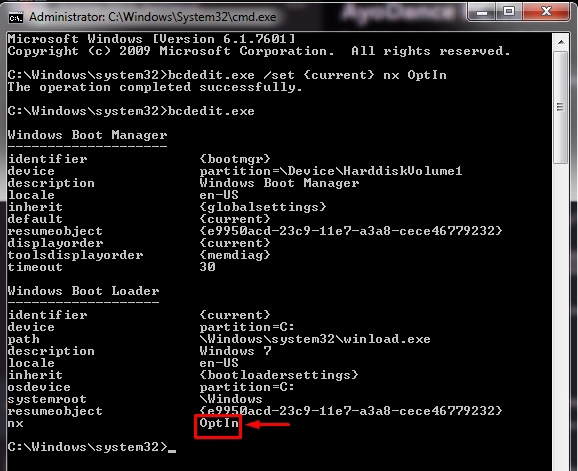The height and width of the screenshot is (471, 578).
Task: Open the cmd.exe system menu icon
Action: (16, 17)
